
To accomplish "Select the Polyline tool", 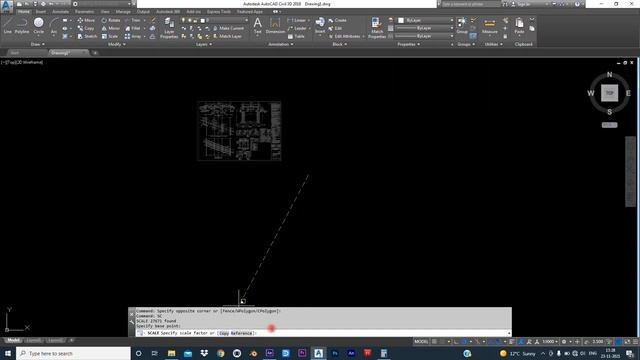I will coord(22,26).
